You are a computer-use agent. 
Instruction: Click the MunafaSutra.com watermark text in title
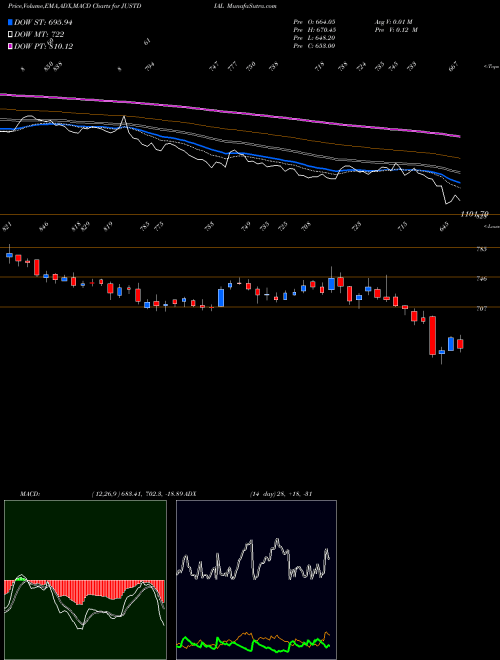coord(252,6)
